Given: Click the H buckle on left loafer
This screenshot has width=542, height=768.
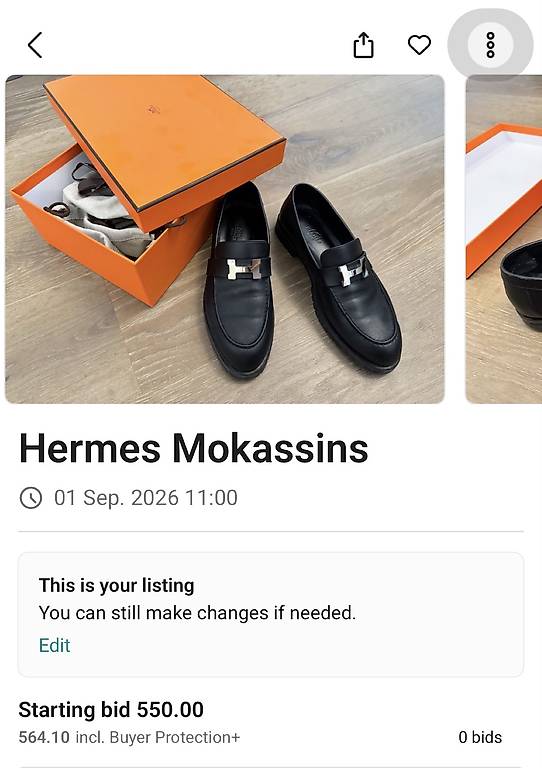Looking at the screenshot, I should (243, 269).
